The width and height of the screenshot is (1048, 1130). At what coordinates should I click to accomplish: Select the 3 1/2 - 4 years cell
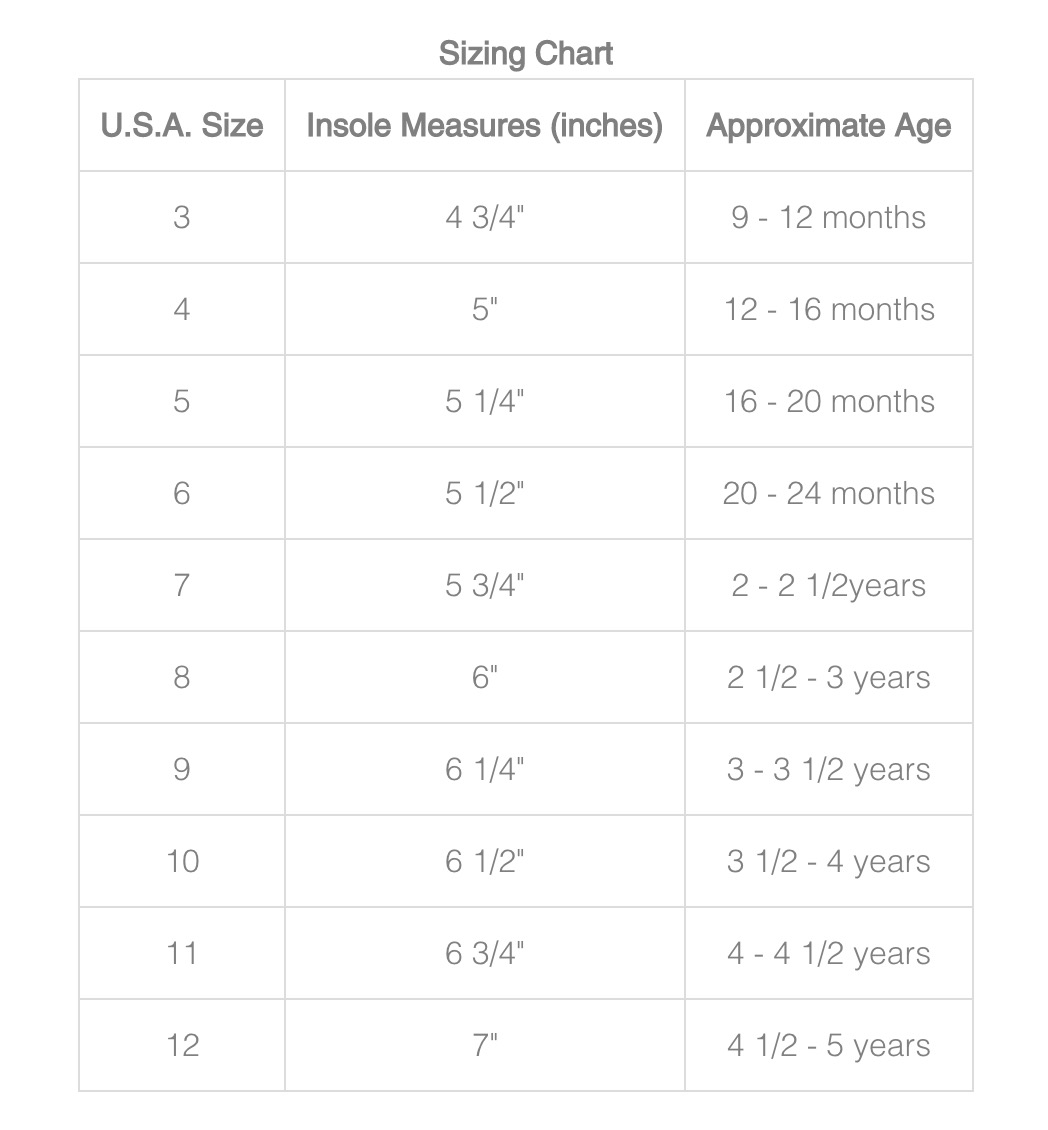(x=828, y=861)
